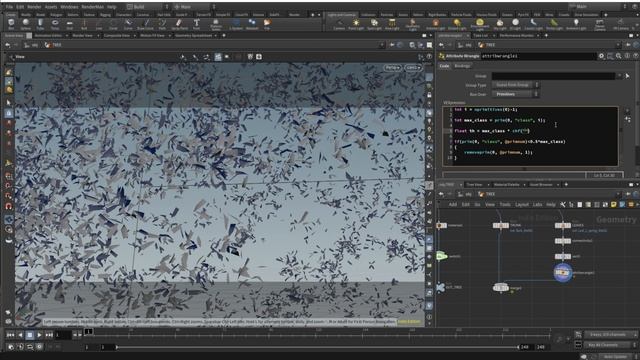Toggle the viewport lock icon

click(429, 95)
